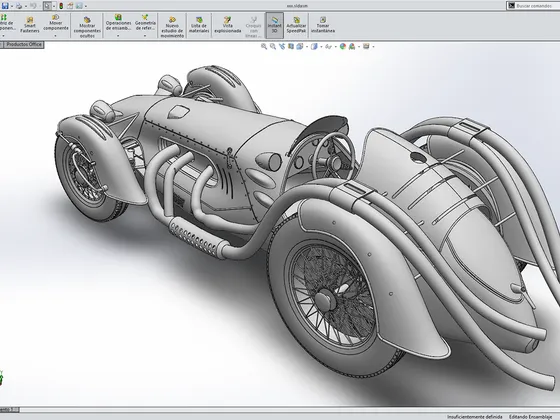
Task: Click View orientation icon
Action: pyautogui.click(x=300, y=46)
